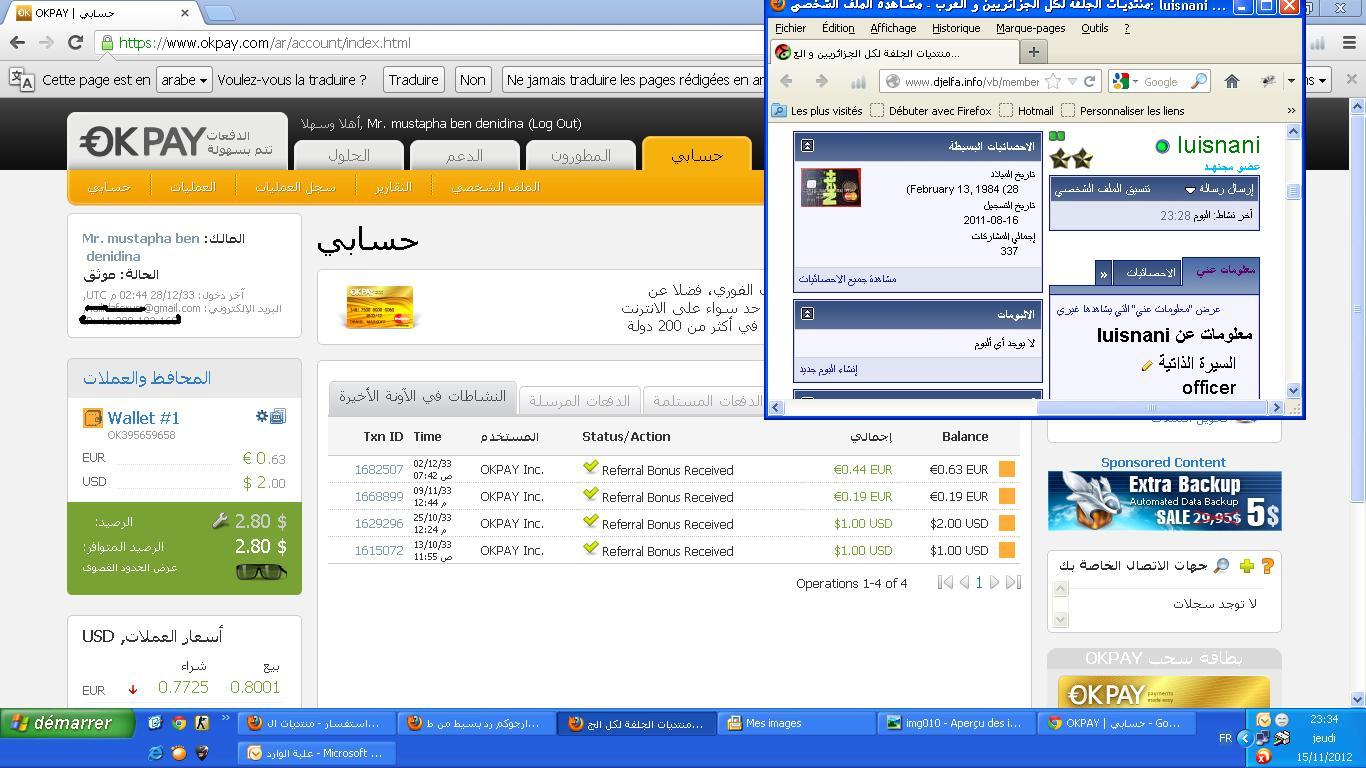Open new tab in Firefox window
Image resolution: width=1366 pixels, height=768 pixels.
point(1034,52)
